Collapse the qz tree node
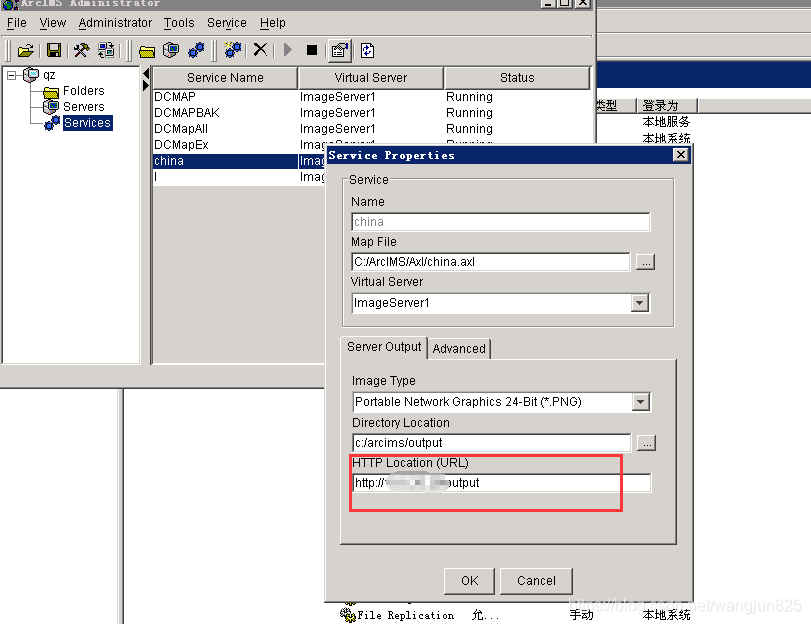The width and height of the screenshot is (811, 624). 11,76
